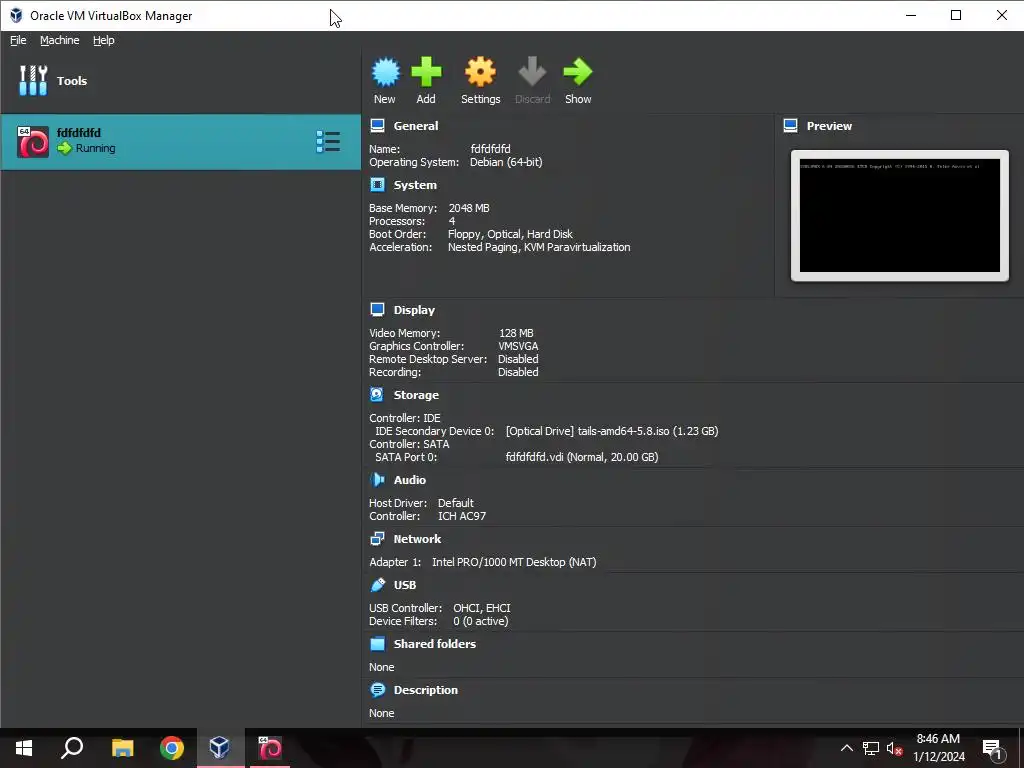Click the New virtual machine icon
This screenshot has width=1024, height=768.
(385, 72)
